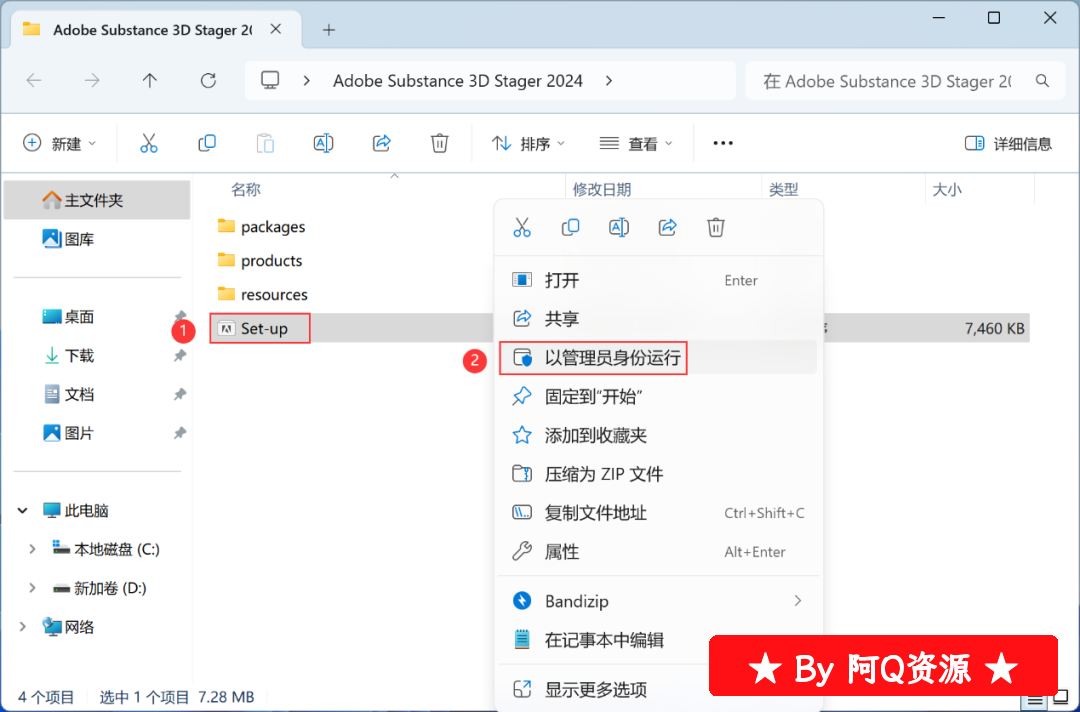Click the Rename icon in the Explorer toolbar
This screenshot has width=1080, height=712.
click(x=323, y=143)
